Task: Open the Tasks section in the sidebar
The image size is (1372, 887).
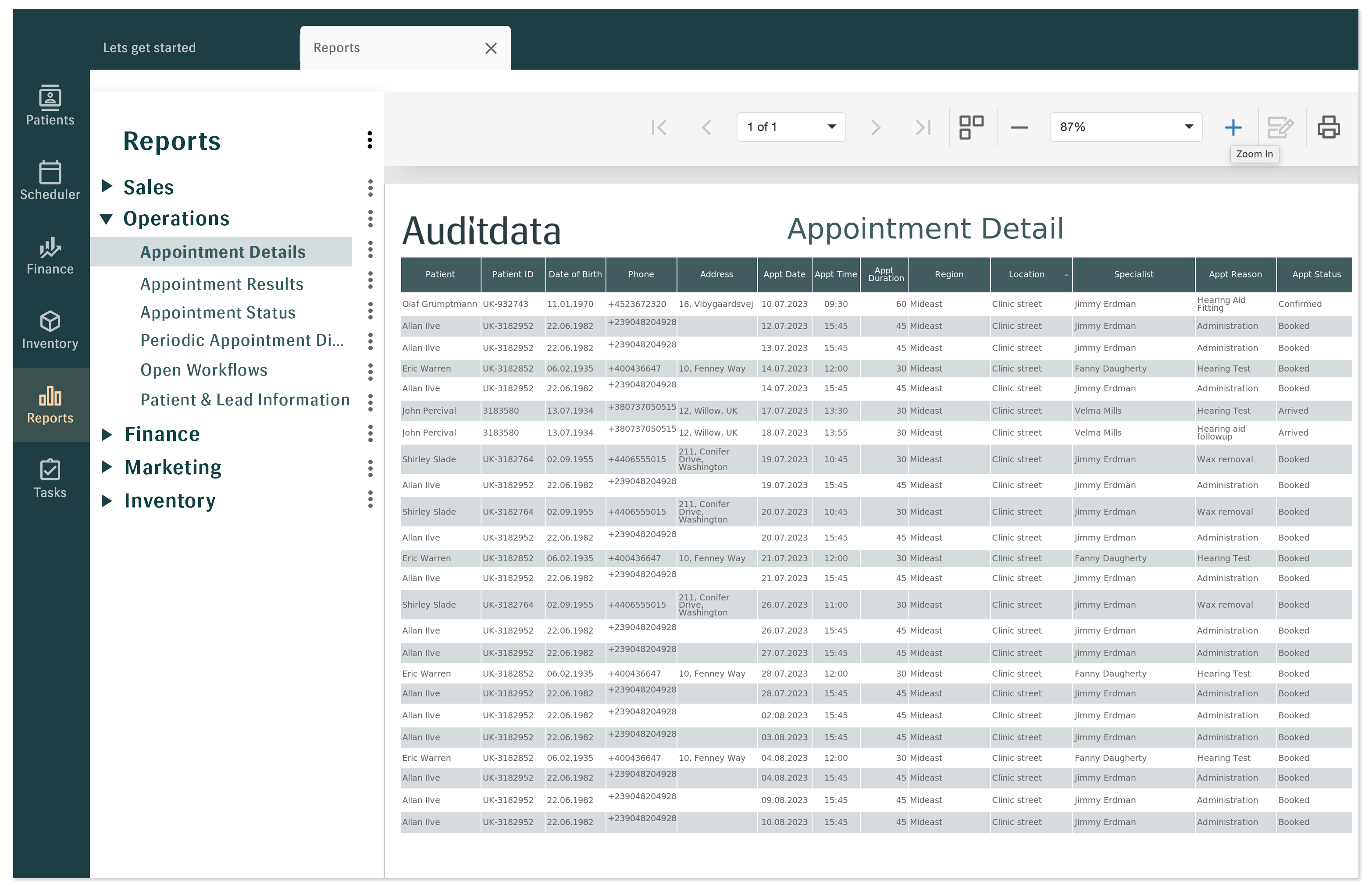Action: point(50,477)
